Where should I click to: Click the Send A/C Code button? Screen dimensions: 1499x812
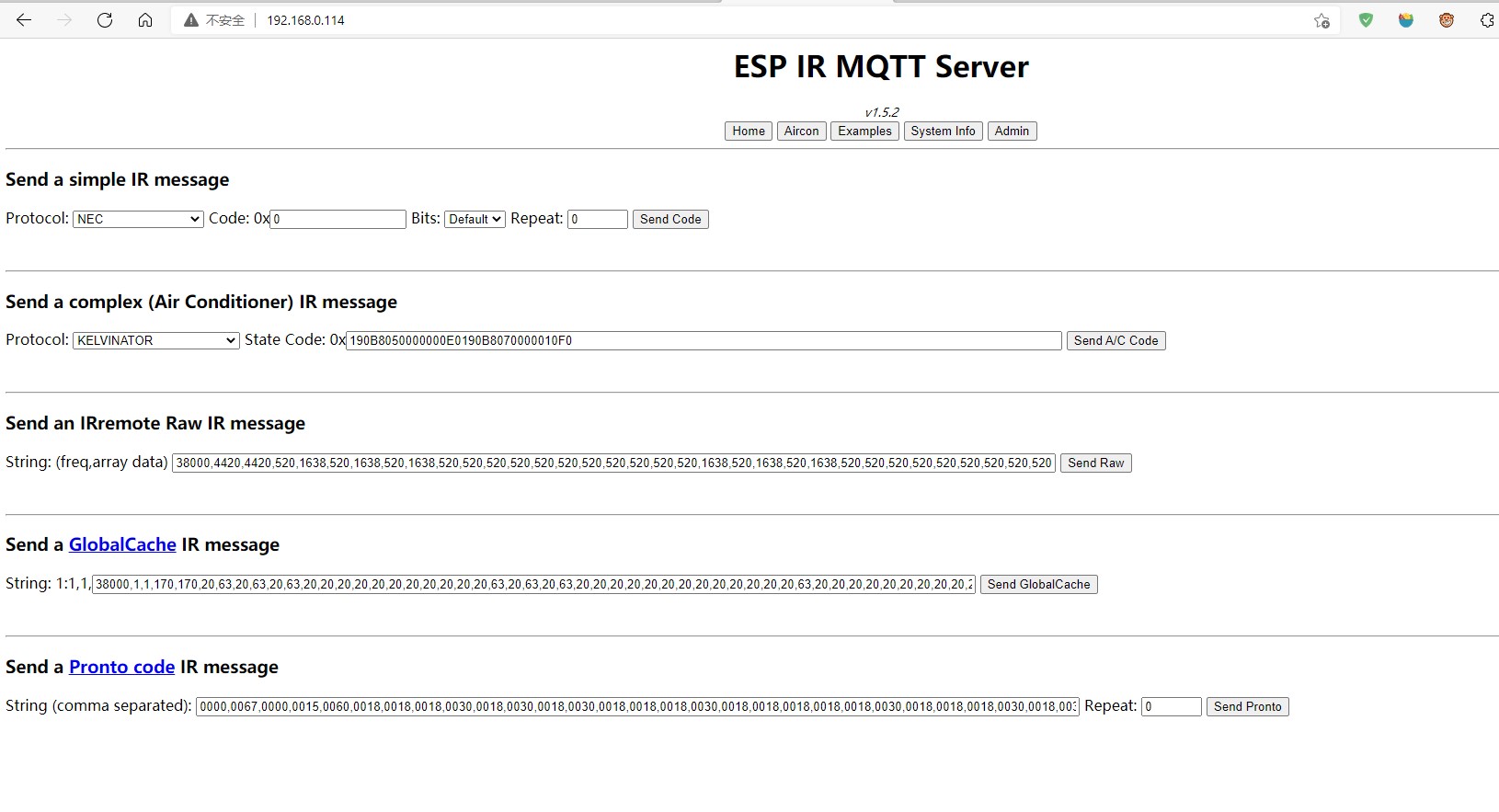tap(1116, 340)
